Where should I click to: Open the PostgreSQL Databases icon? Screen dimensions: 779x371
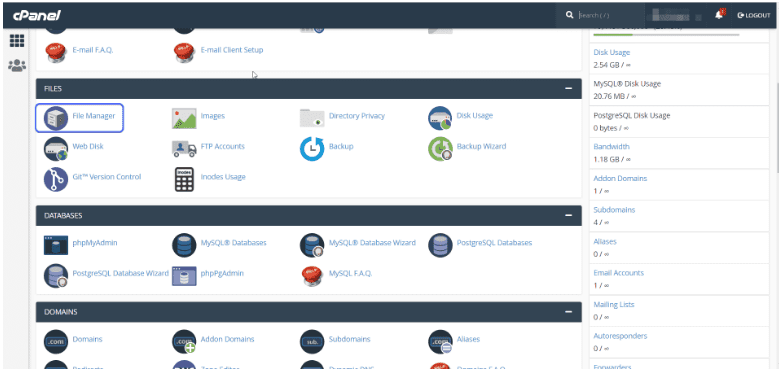point(440,245)
